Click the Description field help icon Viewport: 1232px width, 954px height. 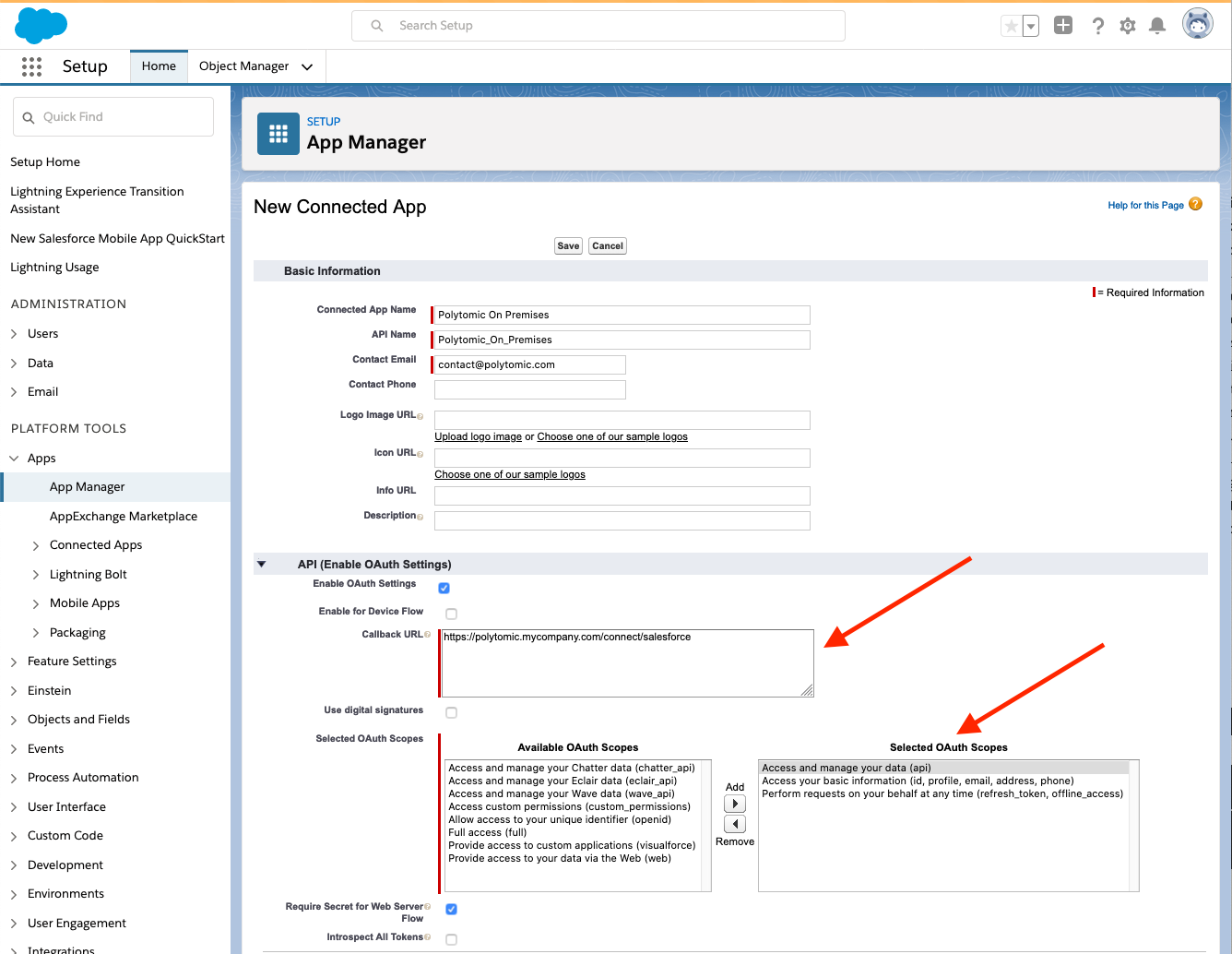tap(420, 517)
